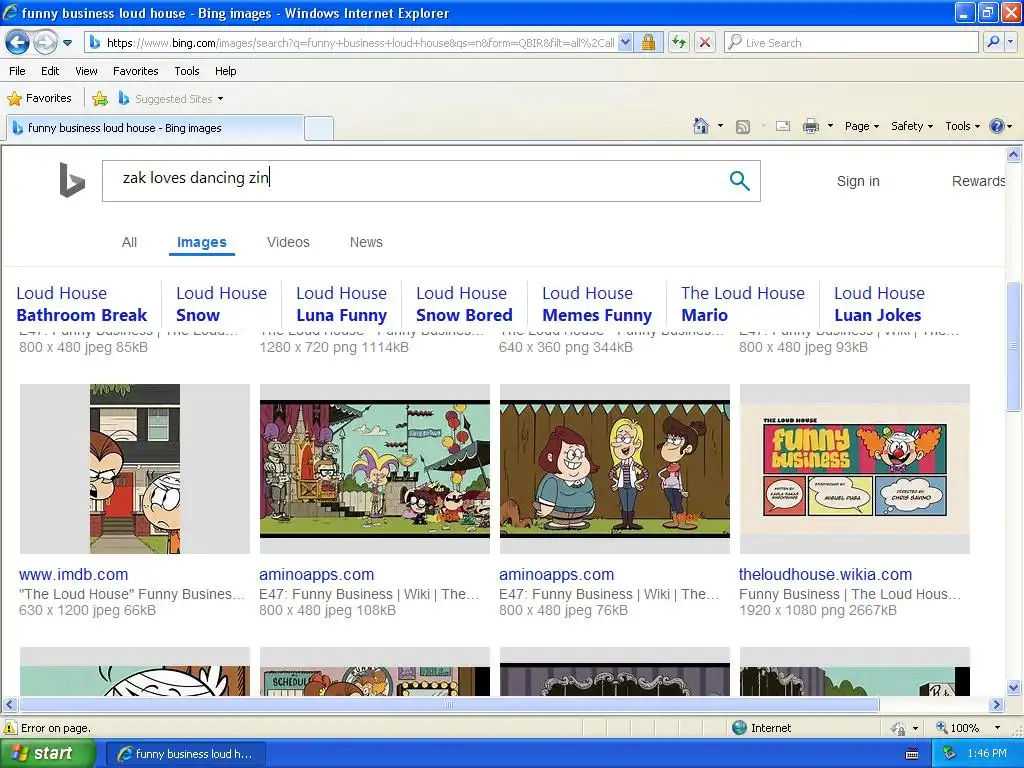Click the Print icon

810,126
